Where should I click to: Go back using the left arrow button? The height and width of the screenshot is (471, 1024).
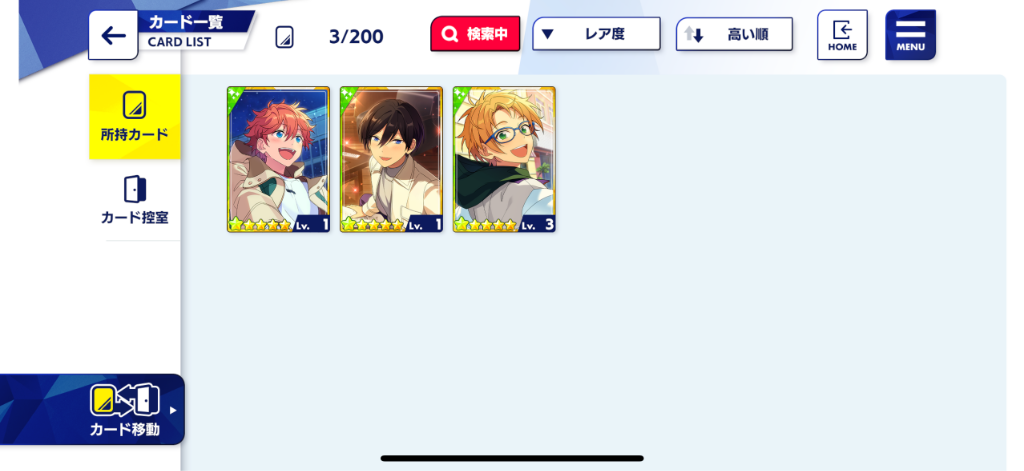pyautogui.click(x=113, y=35)
